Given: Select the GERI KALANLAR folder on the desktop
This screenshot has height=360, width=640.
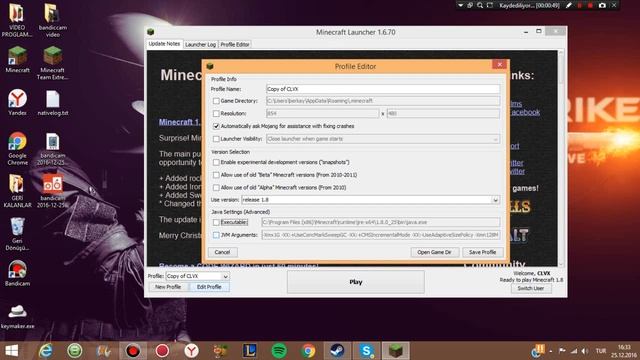Looking at the screenshot, I should [18, 191].
